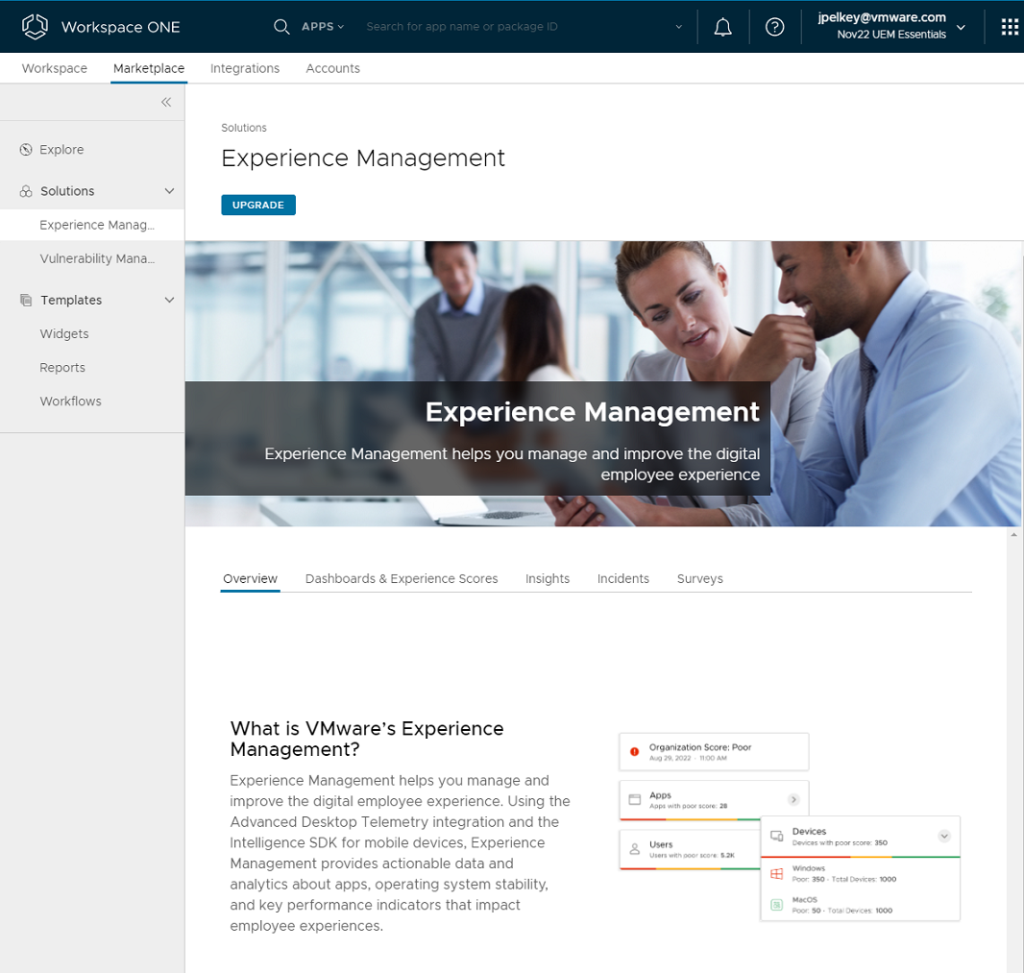View the Surveys tab
Image resolution: width=1024 pixels, height=973 pixels.
point(700,579)
